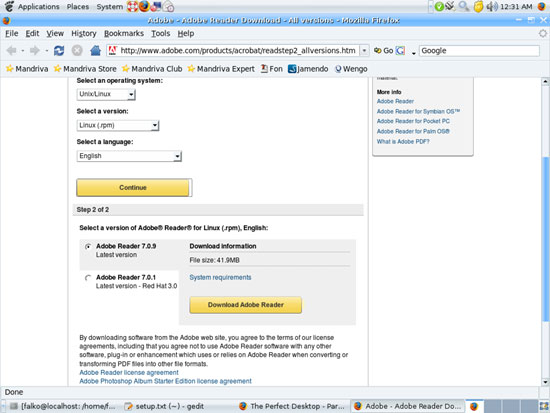Click the yellow shield tray icon
550x413 pixels.
click(478, 6)
